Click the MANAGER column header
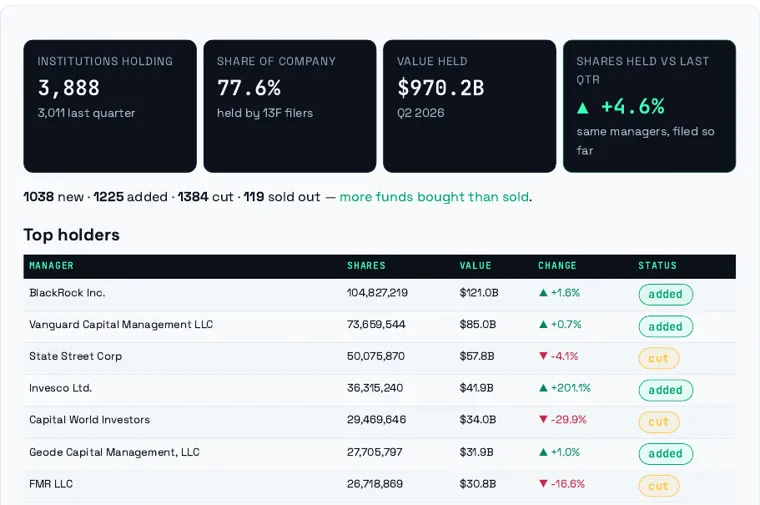This screenshot has width=760, height=505. [51, 266]
